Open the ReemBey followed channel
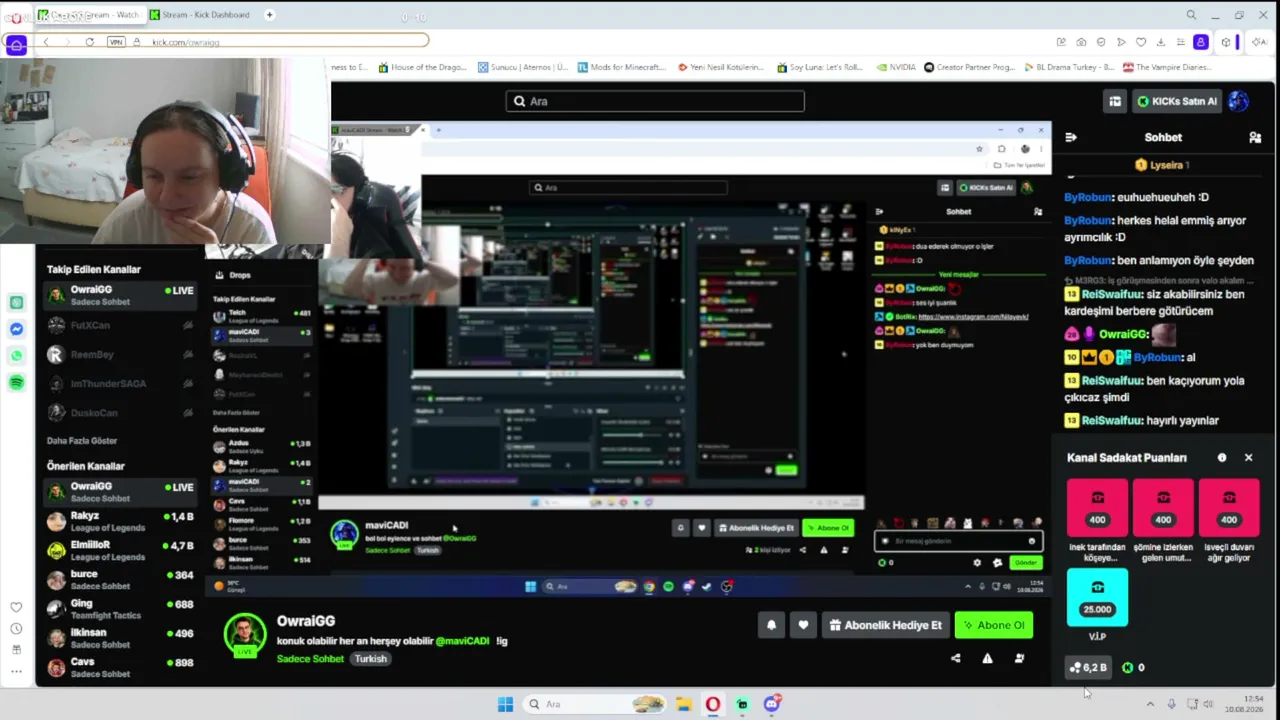Viewport: 1280px width, 720px height. [120, 355]
